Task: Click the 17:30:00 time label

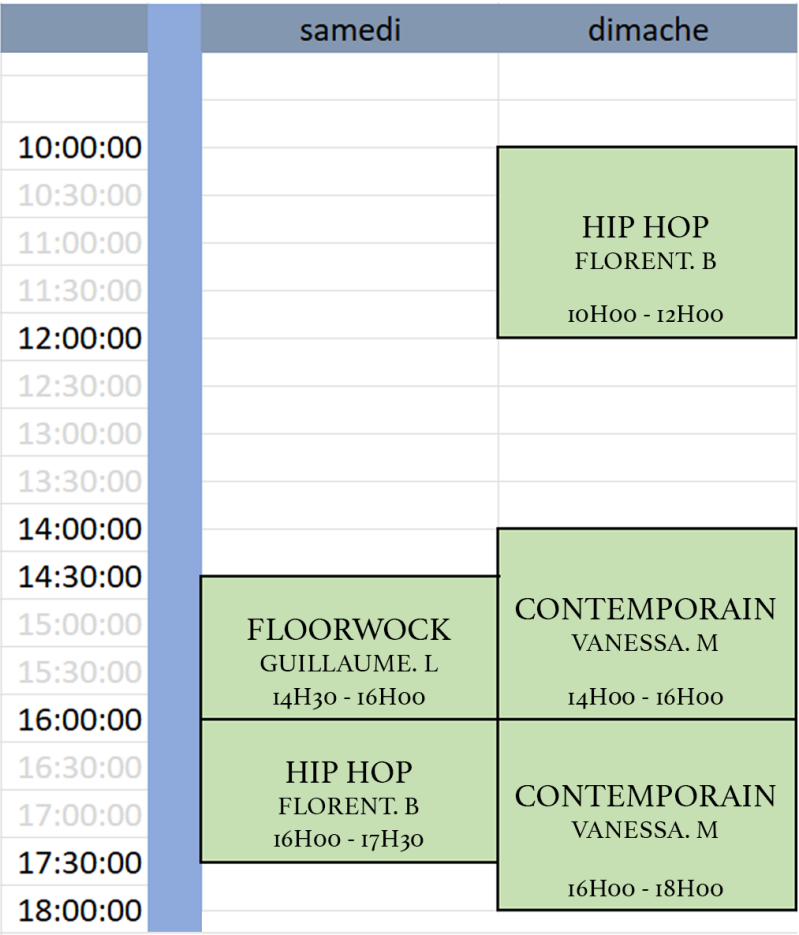Action: pyautogui.click(x=80, y=862)
